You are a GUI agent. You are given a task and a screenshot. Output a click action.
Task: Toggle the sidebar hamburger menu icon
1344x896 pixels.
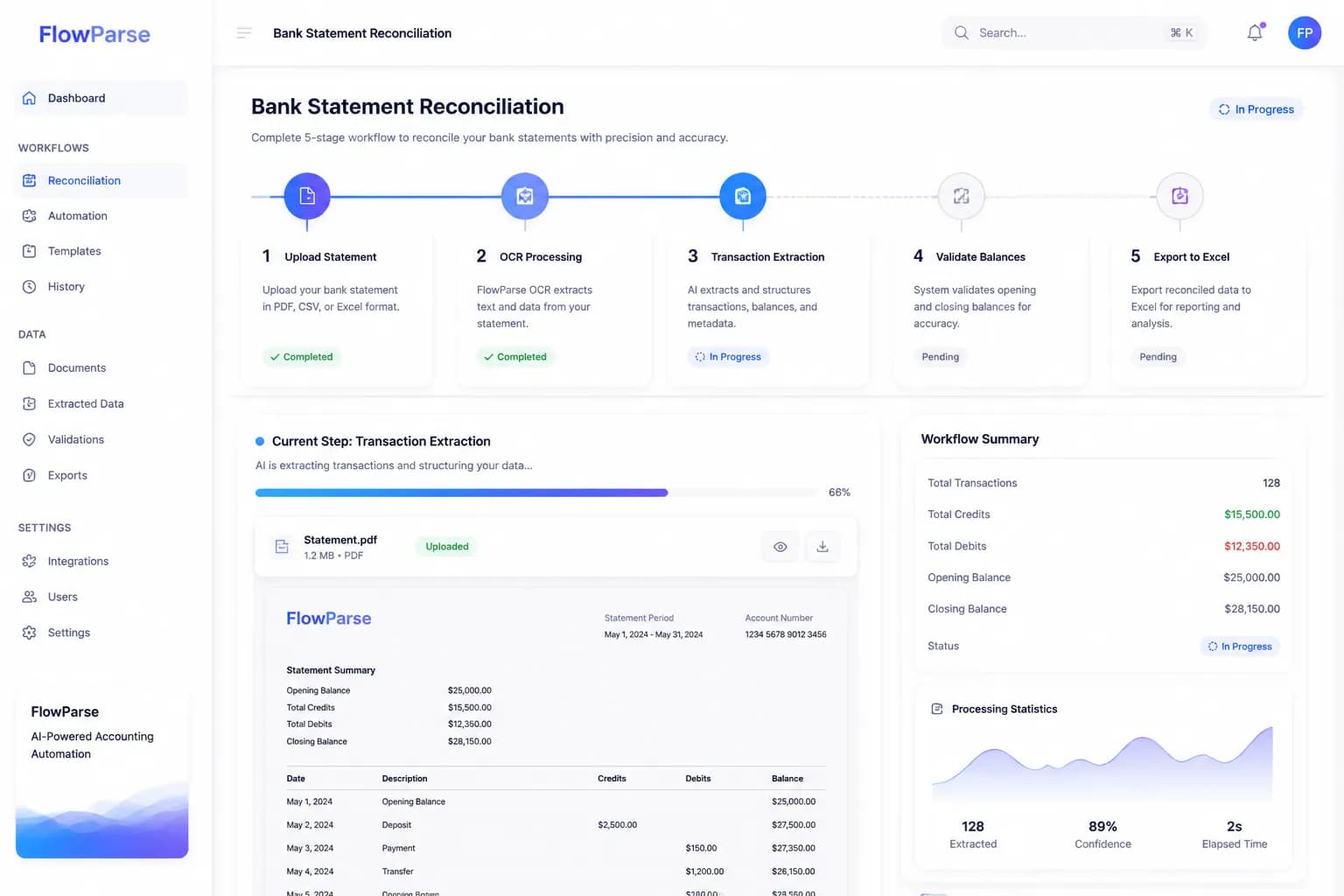244,33
